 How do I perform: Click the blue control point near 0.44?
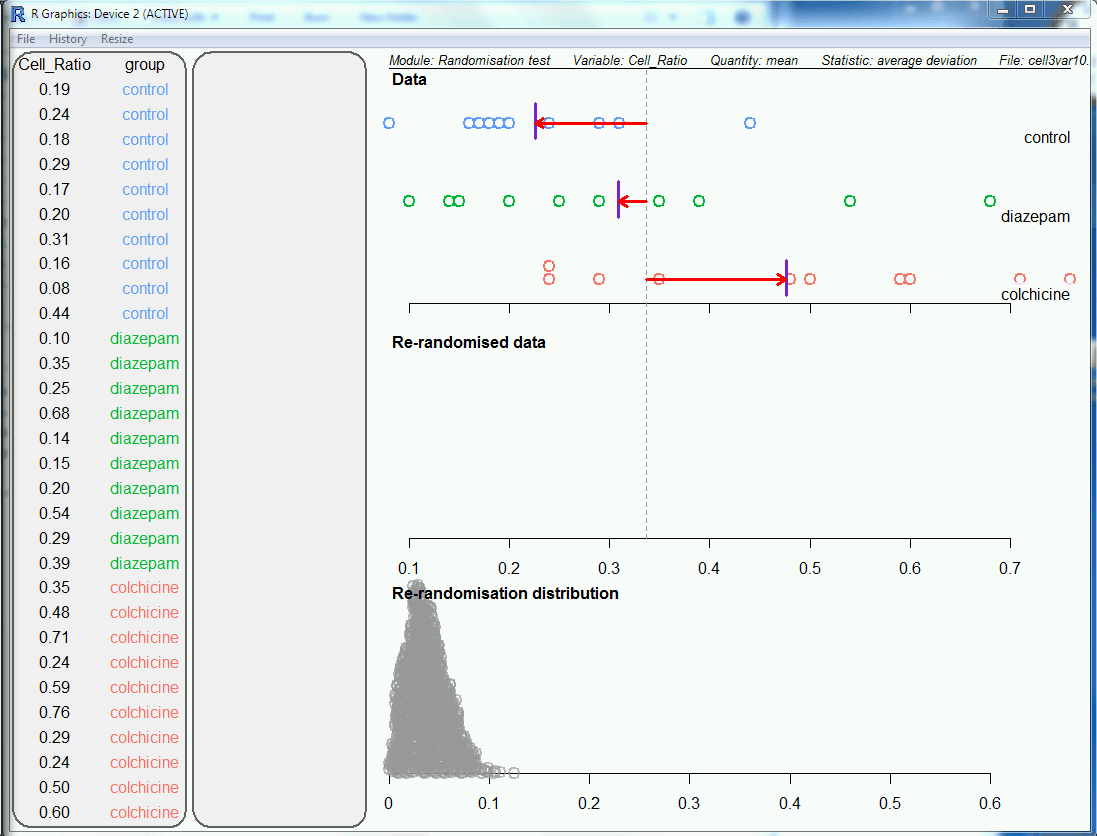[x=750, y=123]
